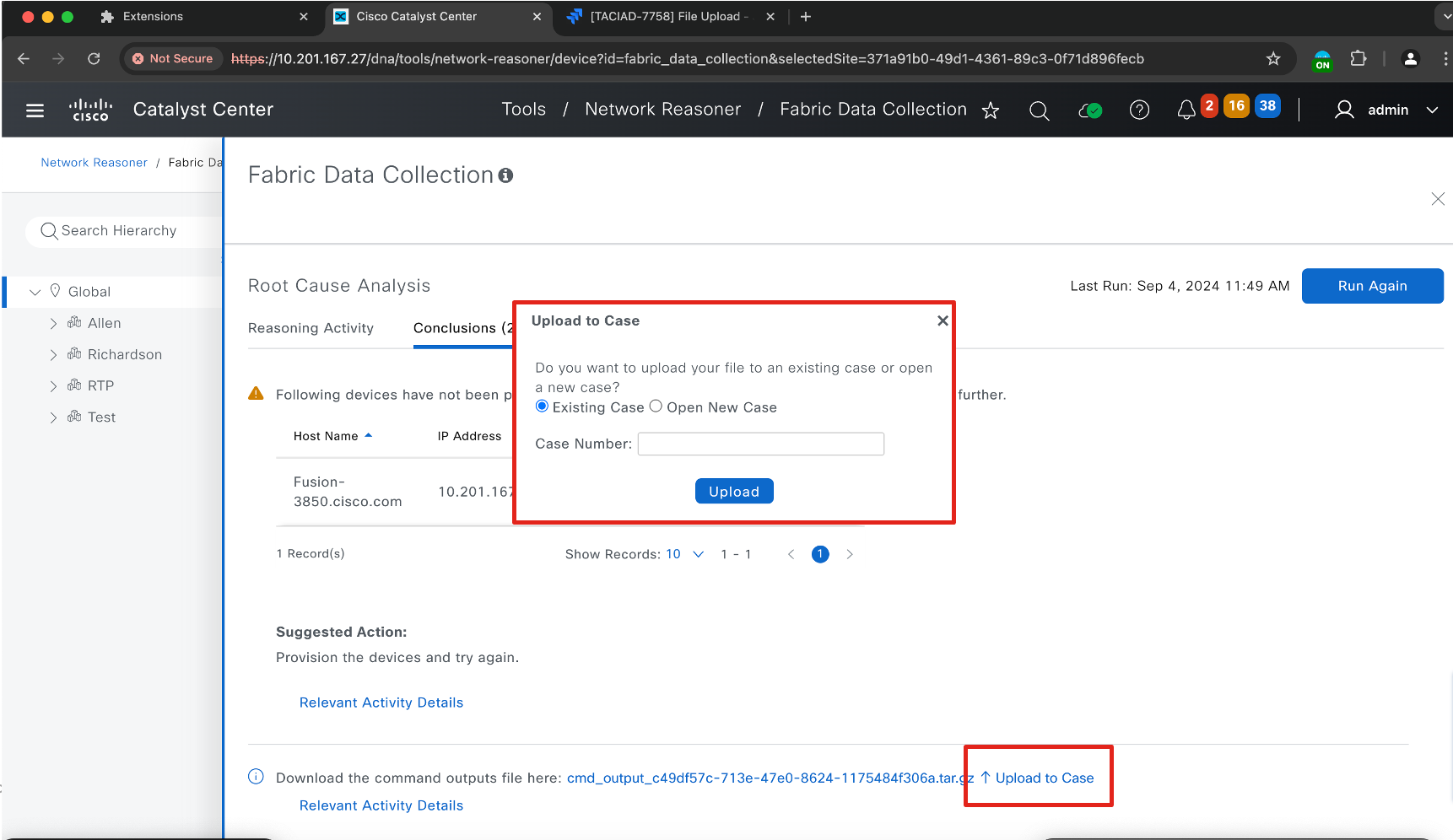The image size is (1453, 840).
Task: Click the Not Secure site warning
Action: pos(173,59)
